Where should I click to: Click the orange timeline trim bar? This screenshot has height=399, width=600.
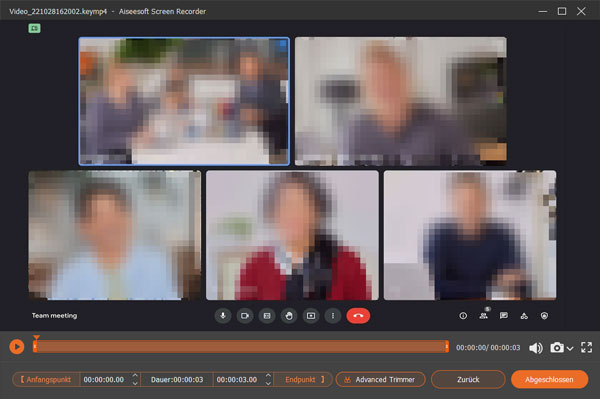pos(240,347)
